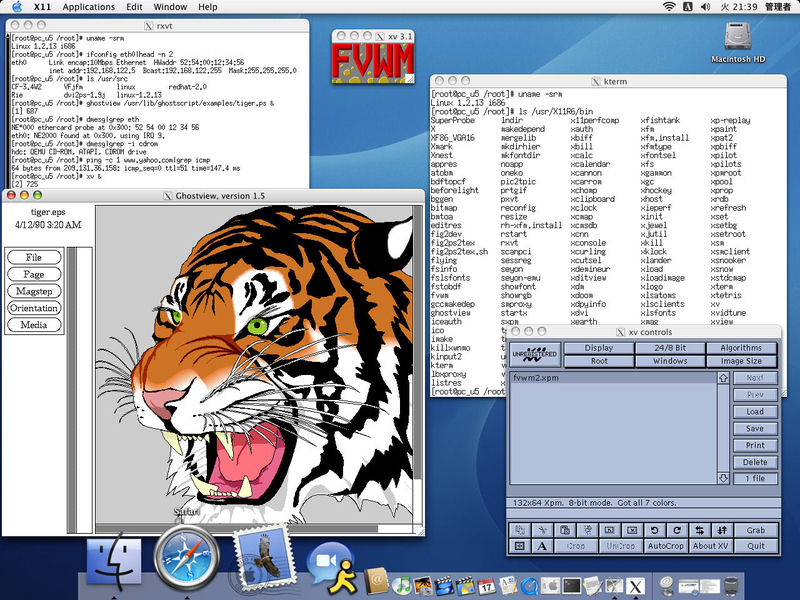This screenshot has width=800, height=600.
Task: Click the Save button in xv controls
Action: pos(755,429)
